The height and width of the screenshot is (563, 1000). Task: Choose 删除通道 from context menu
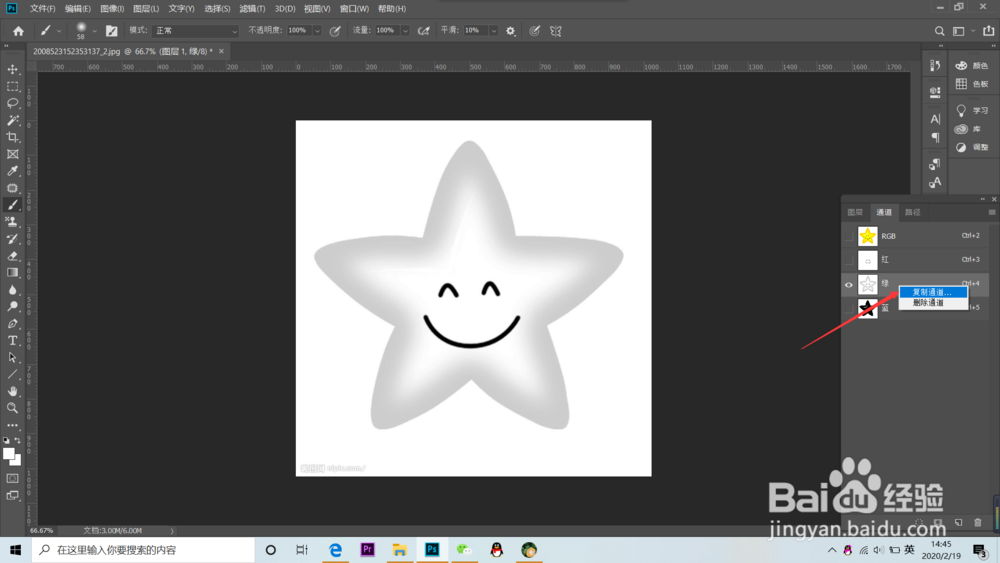coord(932,303)
